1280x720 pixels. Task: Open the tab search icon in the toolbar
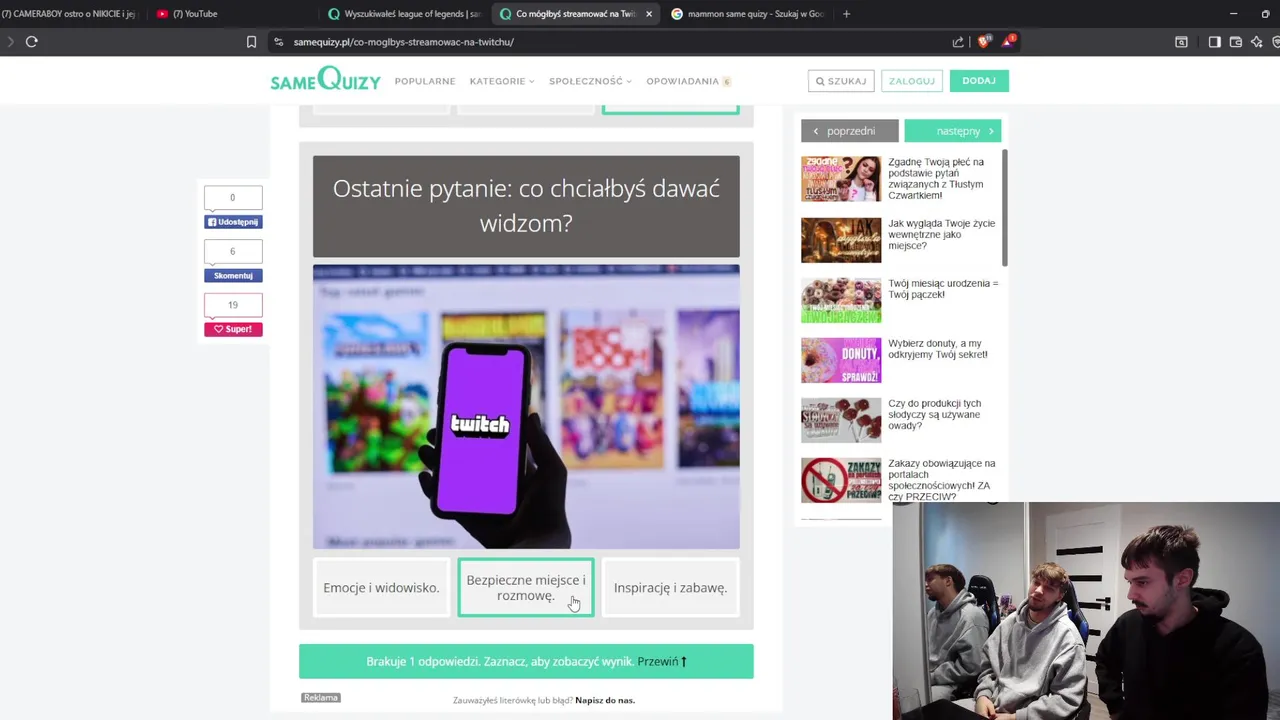(x=1181, y=42)
